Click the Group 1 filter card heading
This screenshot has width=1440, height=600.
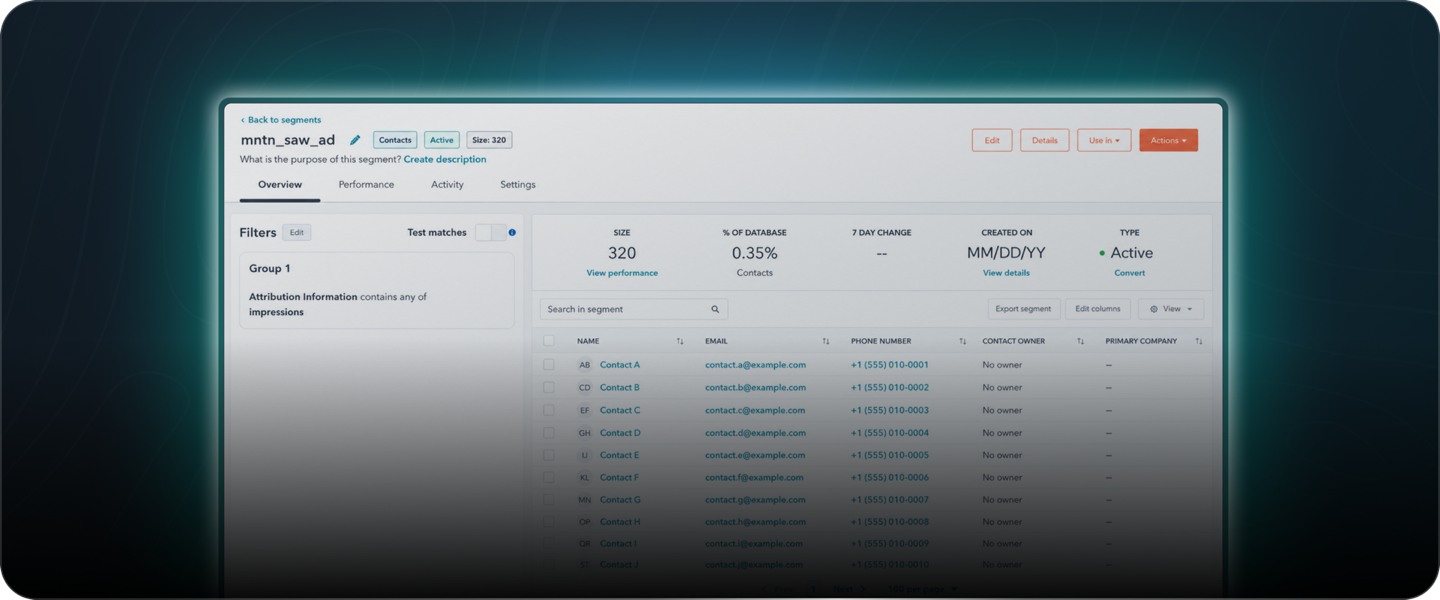(270, 268)
